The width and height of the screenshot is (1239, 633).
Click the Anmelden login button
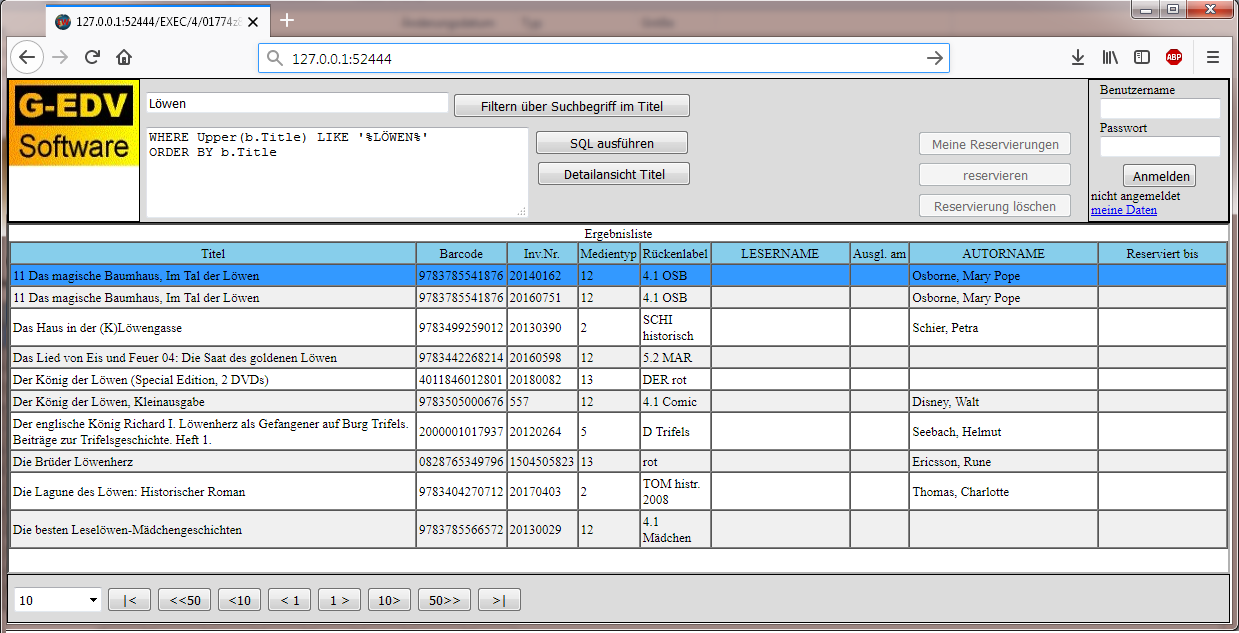click(x=1159, y=176)
